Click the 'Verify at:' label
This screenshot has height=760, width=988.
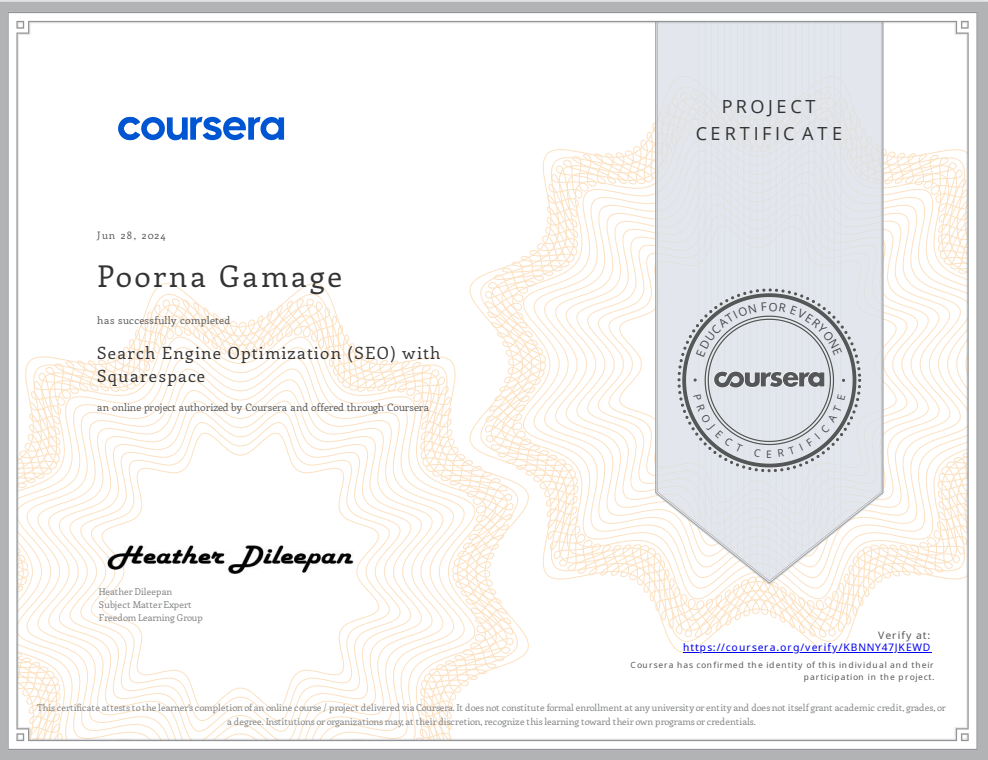(x=904, y=635)
